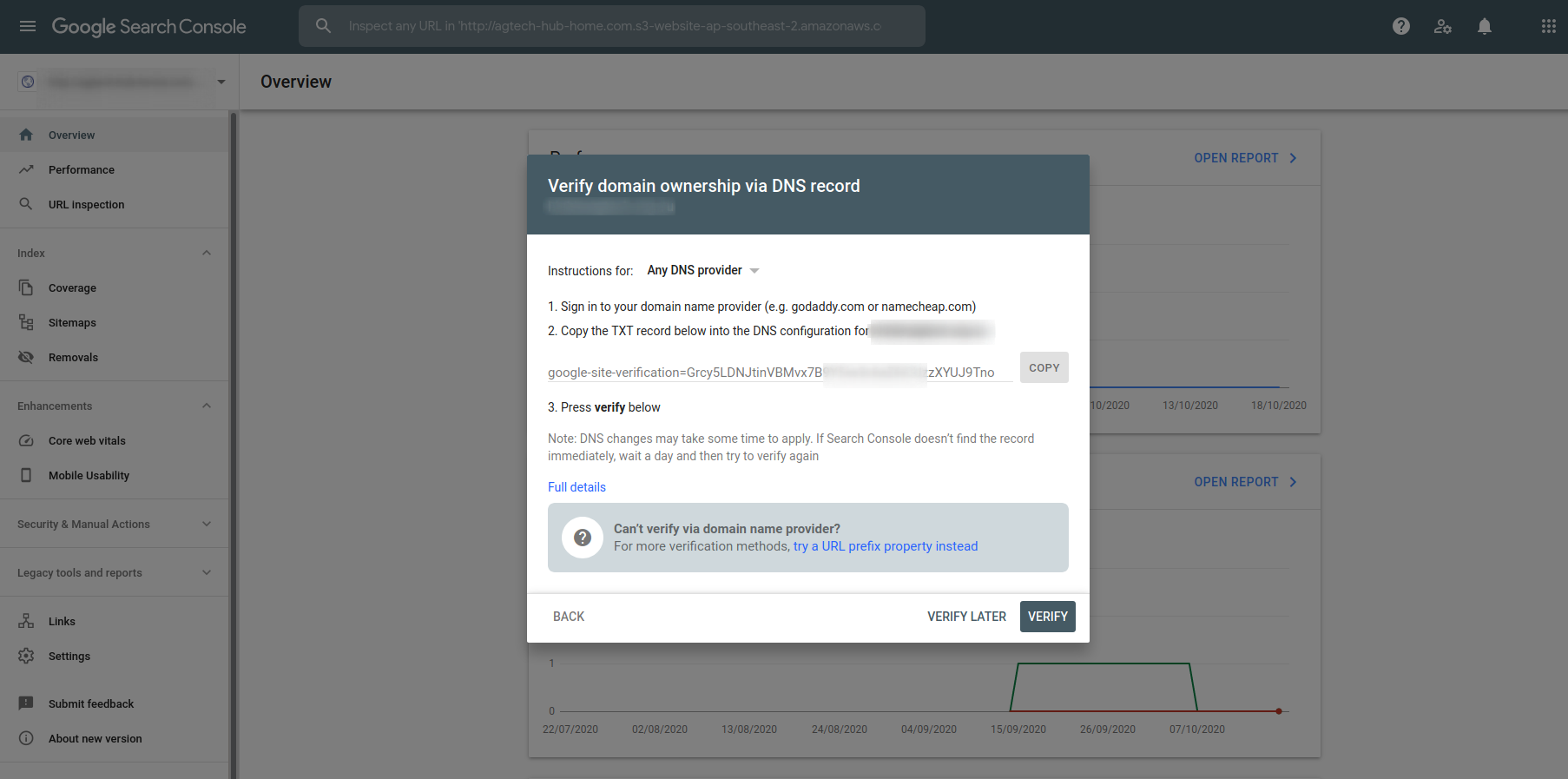Collapse the Enhancements section
Viewport: 1568px width, 779px height.
pyautogui.click(x=207, y=406)
